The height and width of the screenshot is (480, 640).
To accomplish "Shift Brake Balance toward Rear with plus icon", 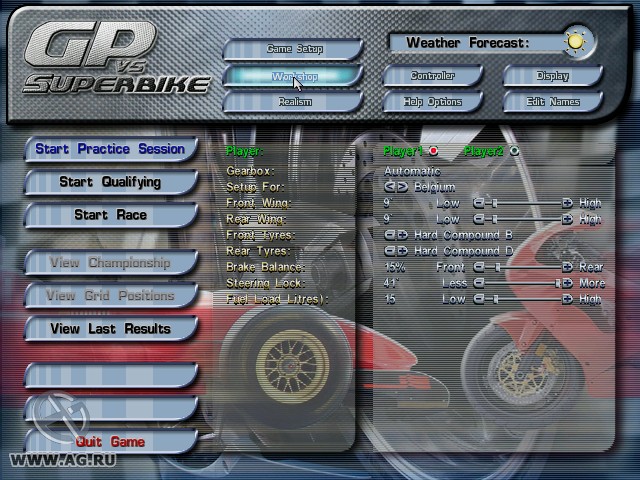I will click(x=567, y=267).
